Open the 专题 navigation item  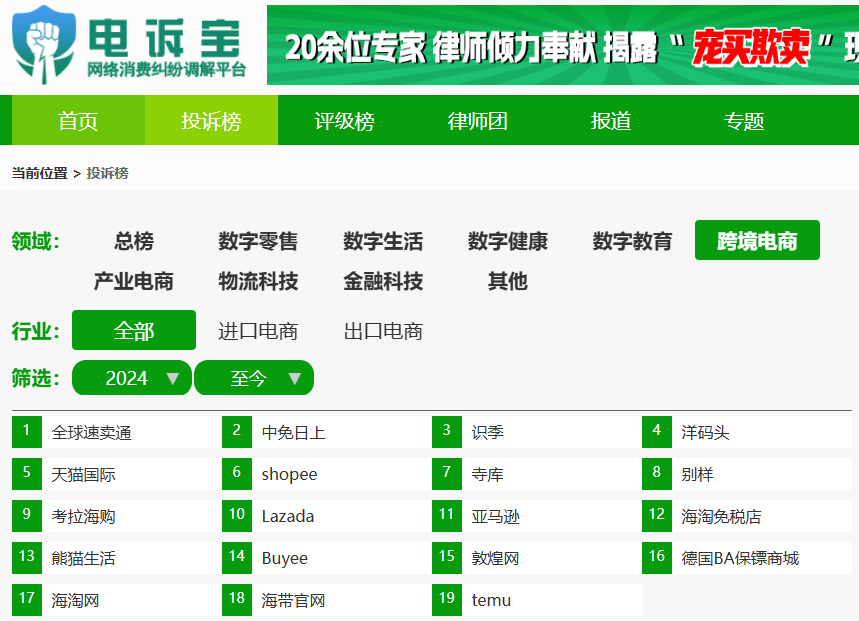tap(744, 120)
